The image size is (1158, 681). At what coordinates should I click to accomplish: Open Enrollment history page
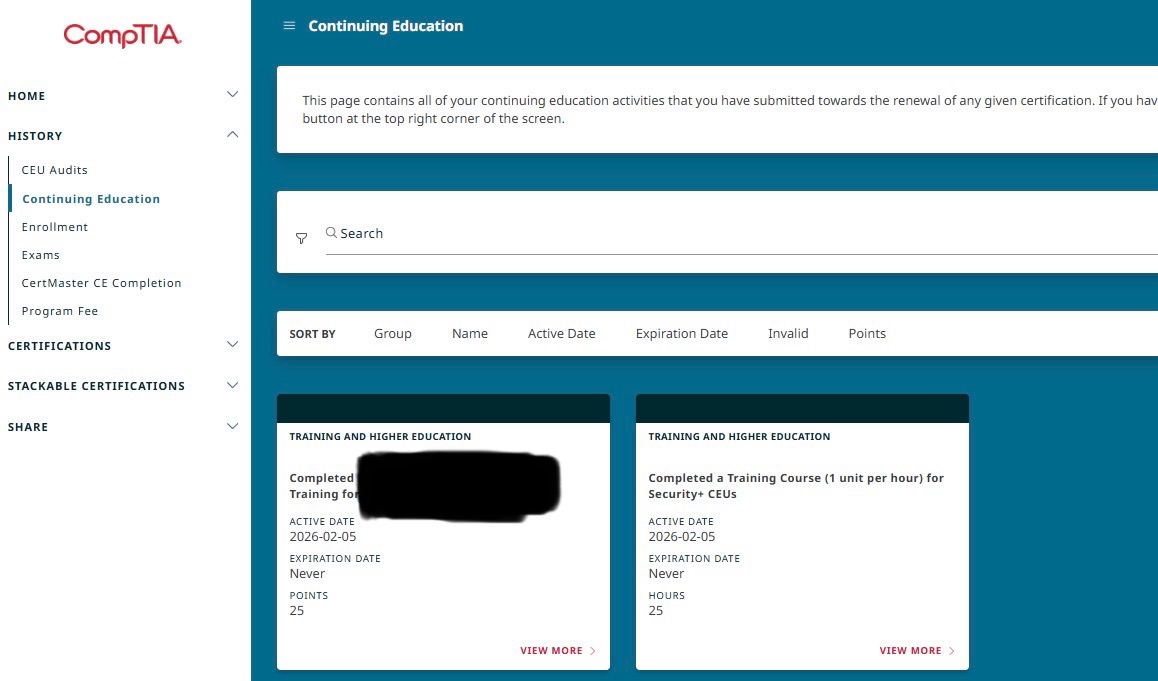point(55,227)
